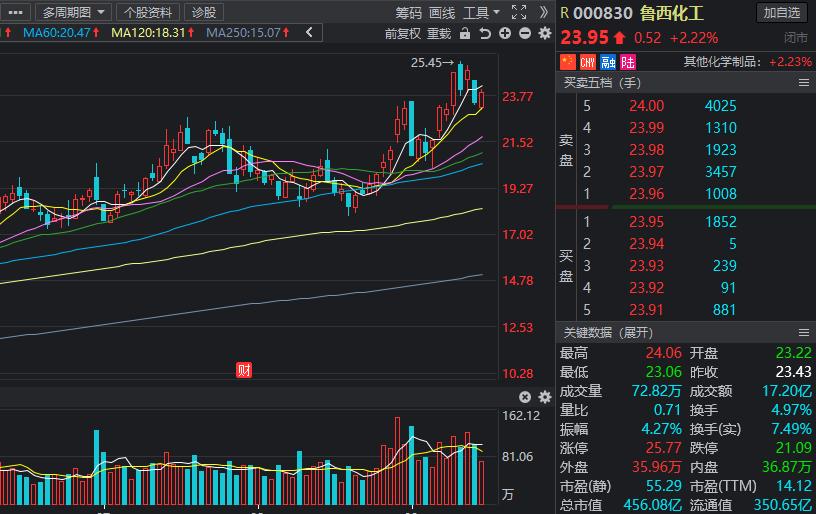Open the 个股资料 tab
The height and width of the screenshot is (514, 816).
click(x=148, y=12)
